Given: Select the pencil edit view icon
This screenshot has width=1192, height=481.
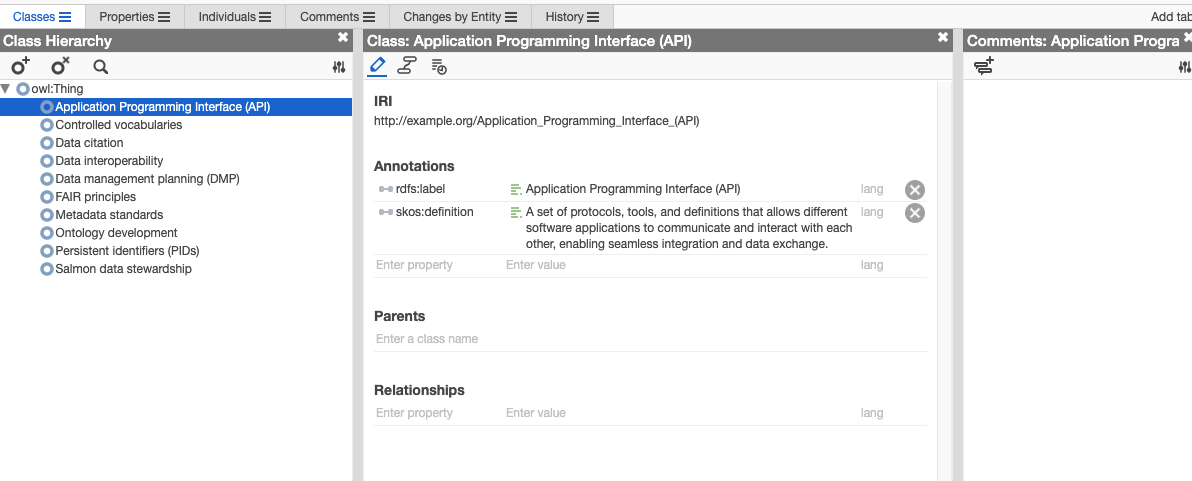Looking at the screenshot, I should coord(377,66).
